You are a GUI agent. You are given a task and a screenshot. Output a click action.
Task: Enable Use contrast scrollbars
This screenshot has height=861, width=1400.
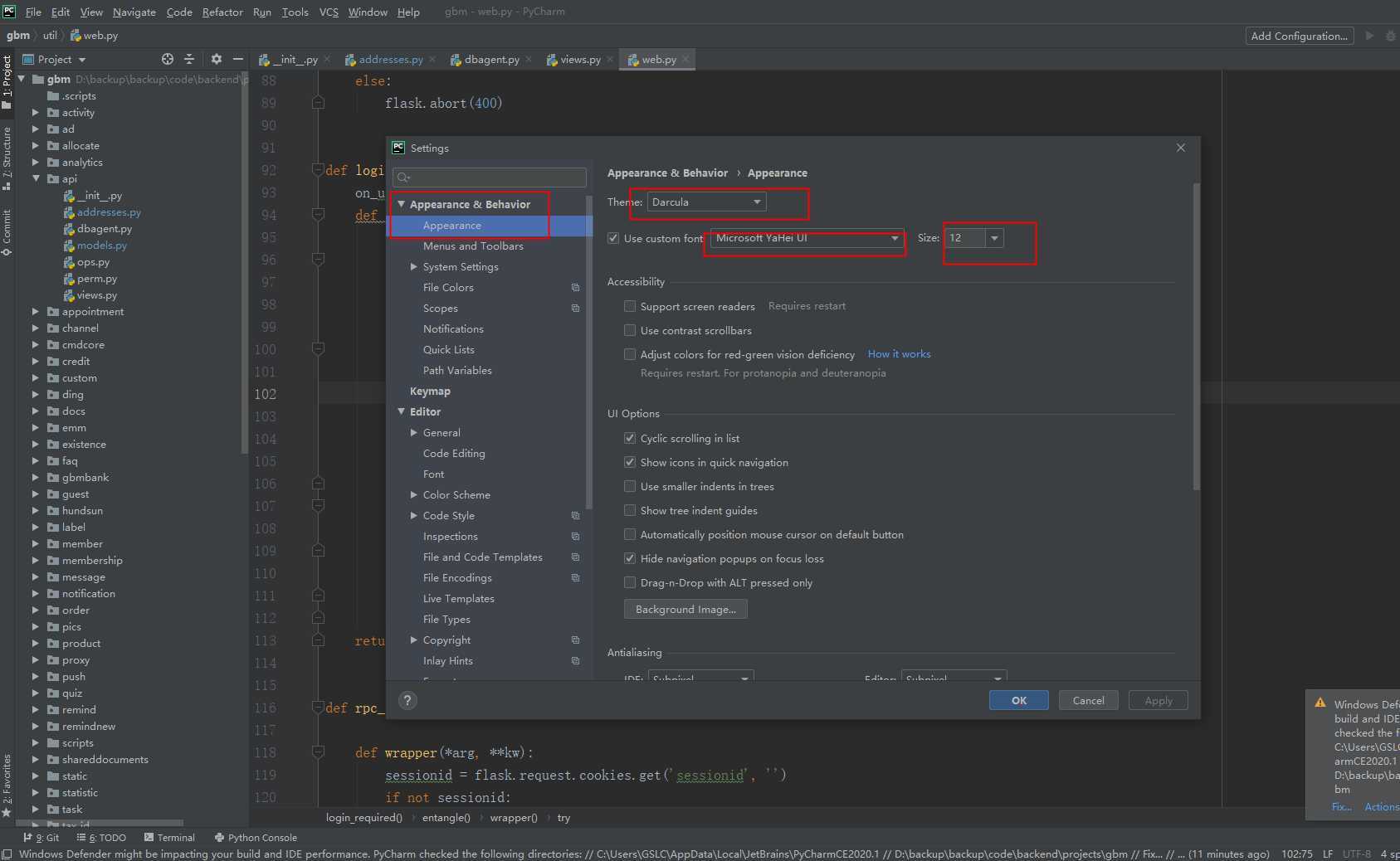tap(630, 330)
